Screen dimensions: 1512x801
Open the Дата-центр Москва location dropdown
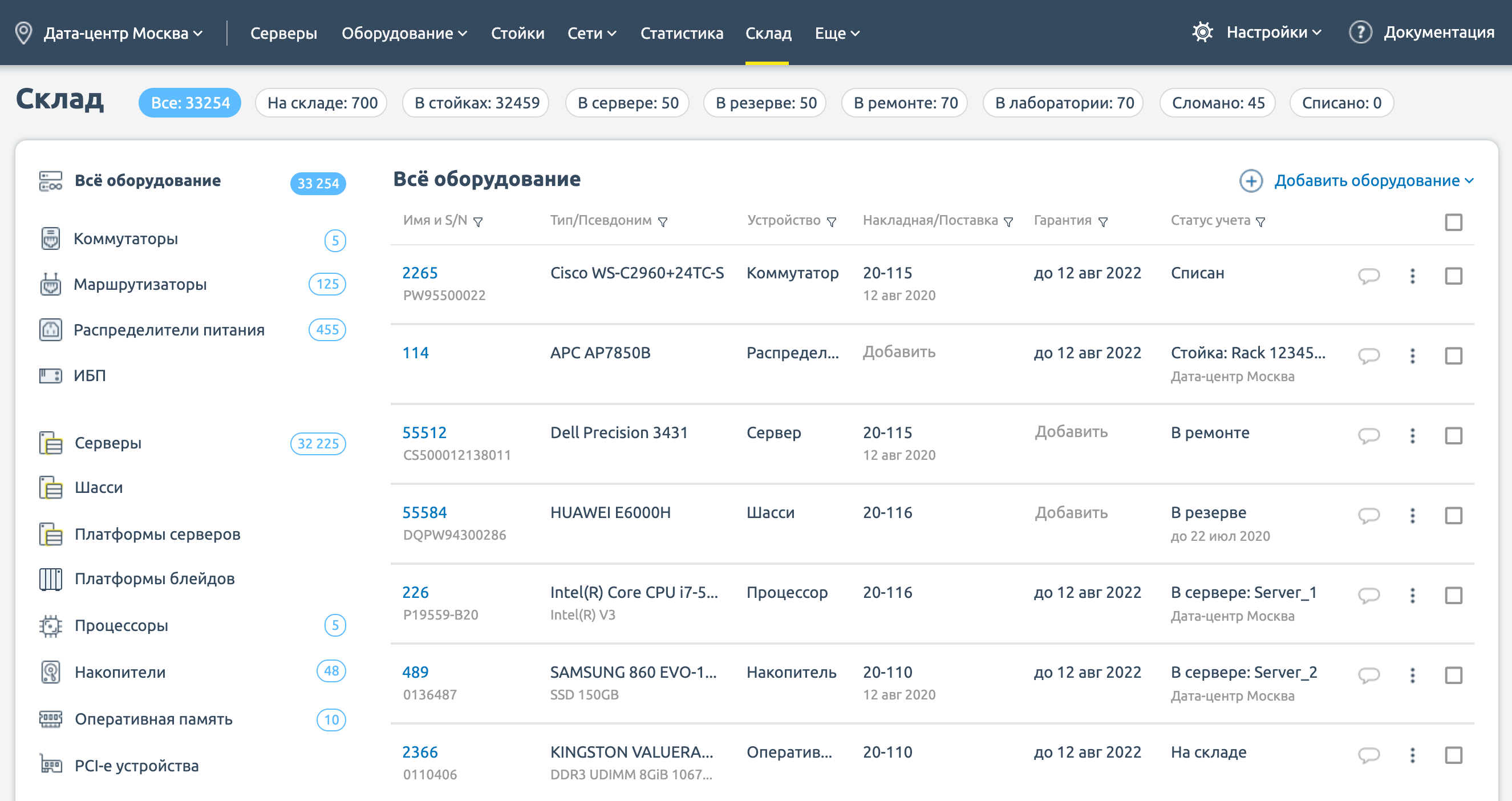(x=123, y=33)
